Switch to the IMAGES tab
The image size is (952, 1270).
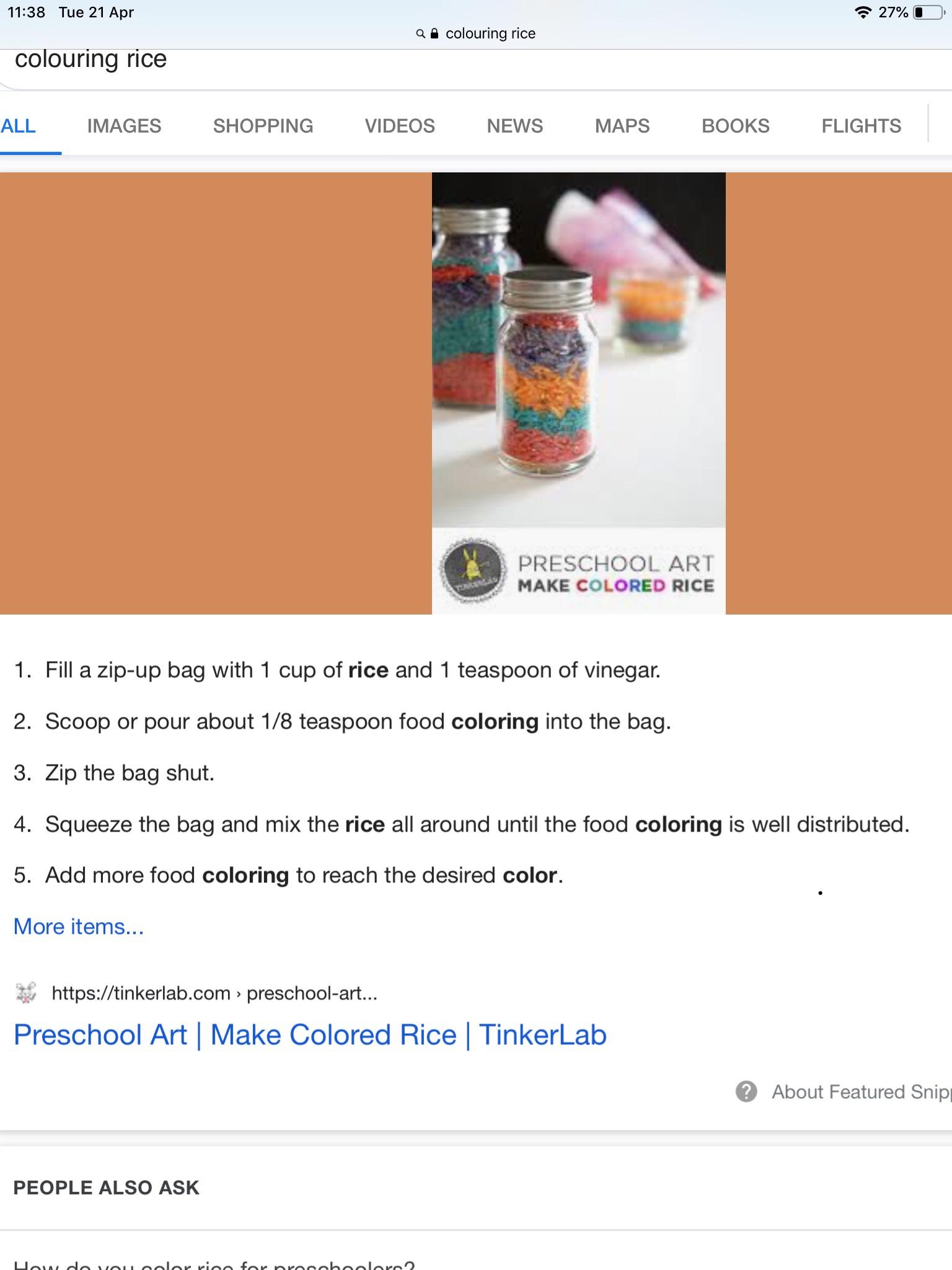pos(124,126)
